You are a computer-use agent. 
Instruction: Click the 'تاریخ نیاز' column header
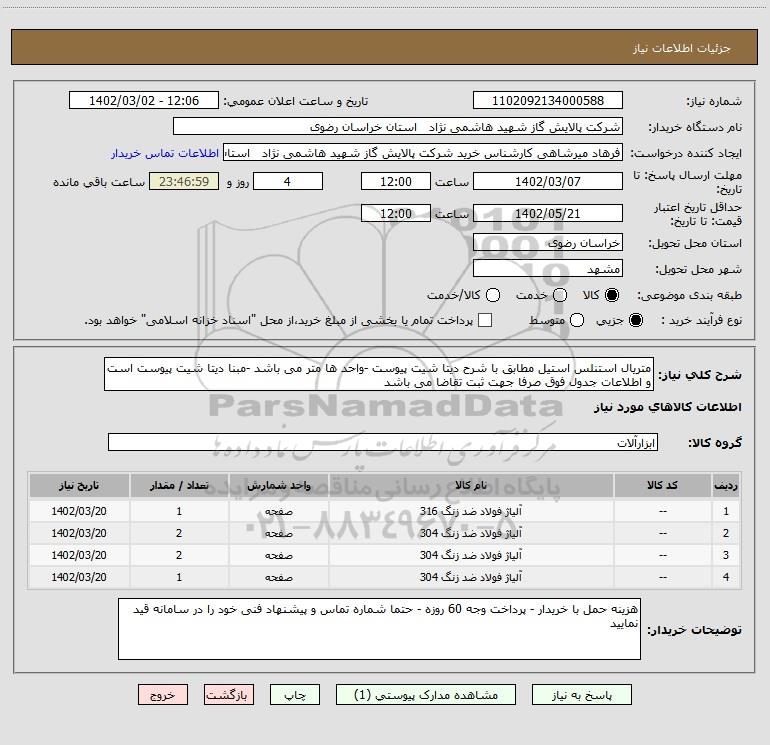(79, 485)
